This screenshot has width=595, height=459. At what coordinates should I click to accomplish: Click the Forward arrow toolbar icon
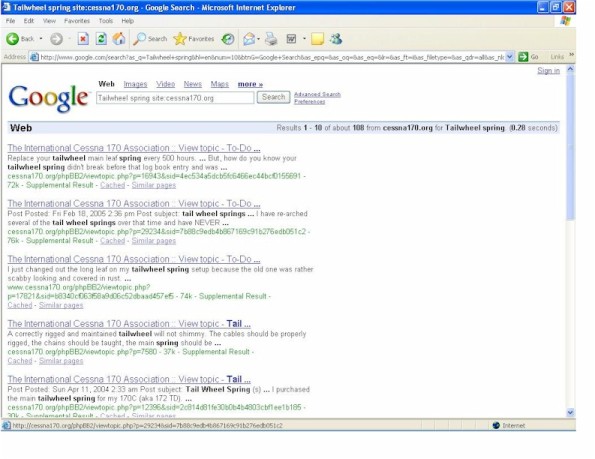(56, 39)
